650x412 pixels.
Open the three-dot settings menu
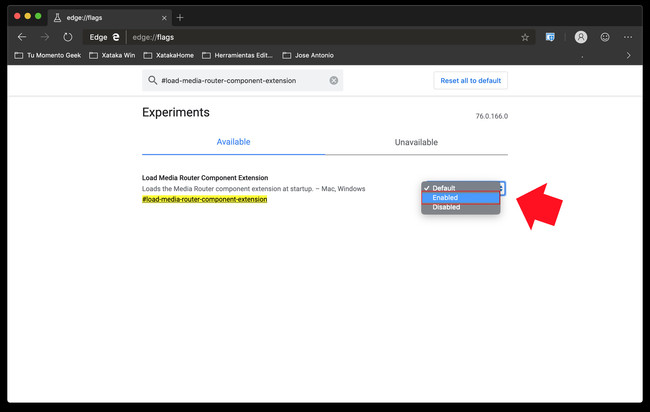coord(628,37)
